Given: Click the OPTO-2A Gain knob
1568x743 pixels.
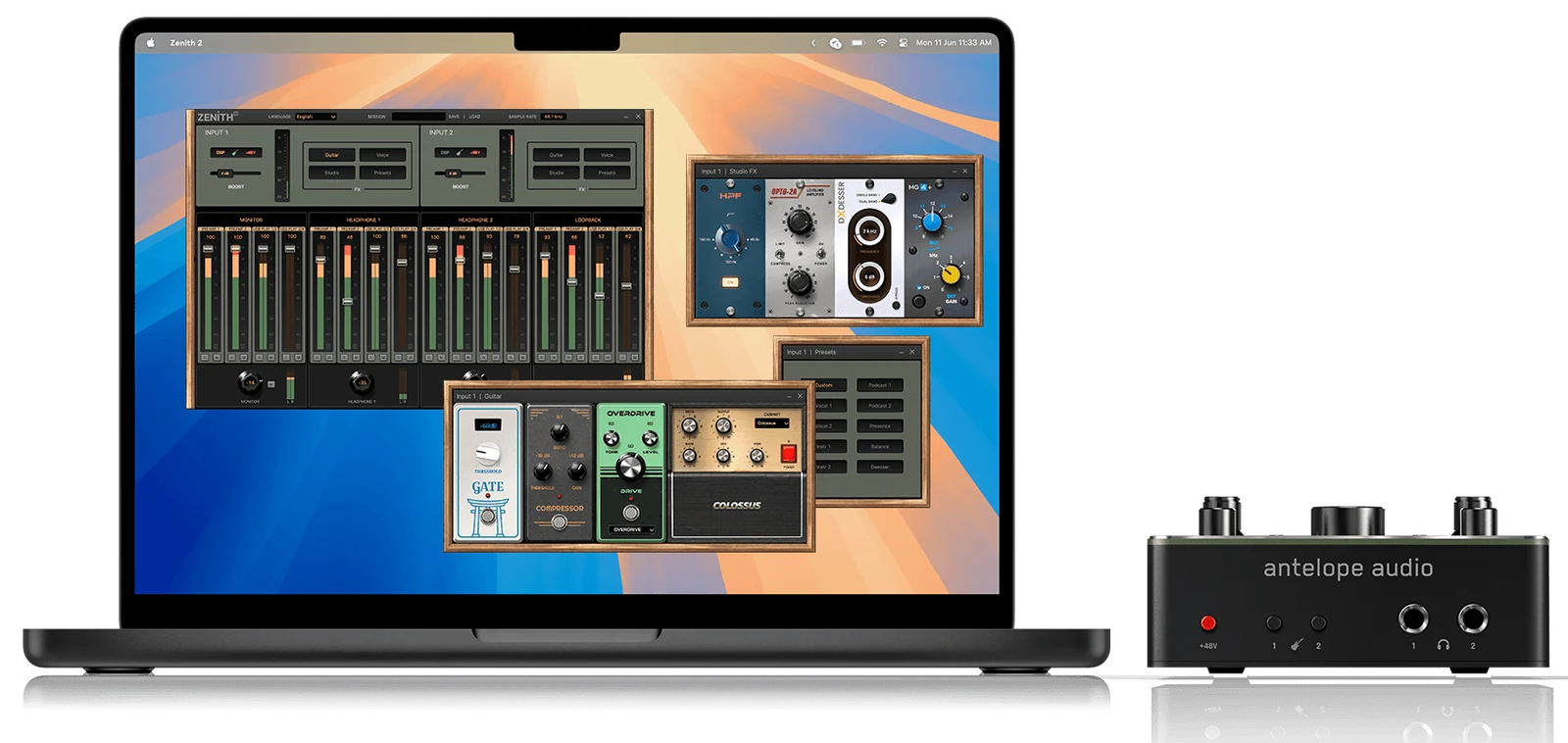Looking at the screenshot, I should coord(800,223).
